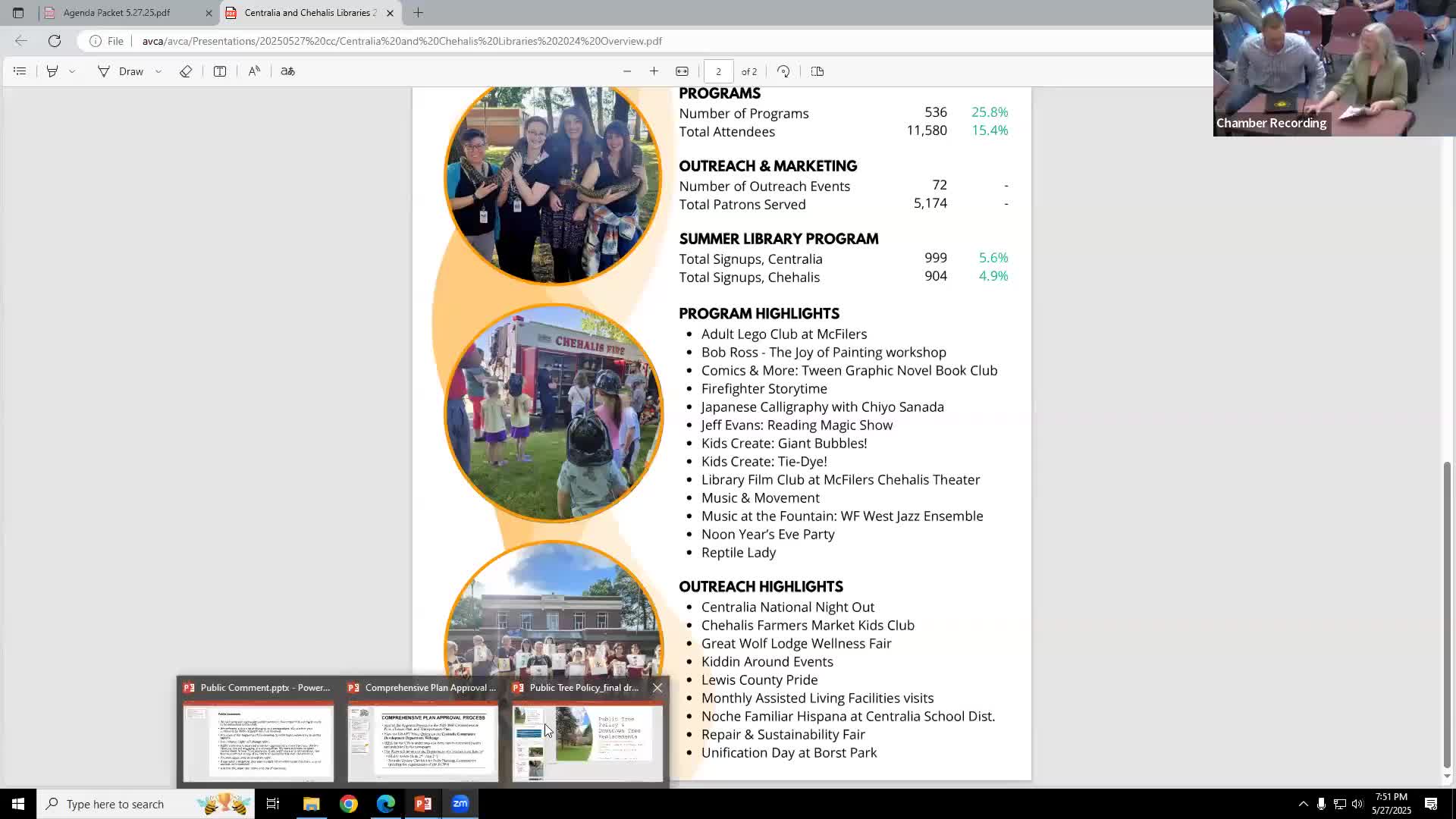Show hidden system tray icons

[x=1303, y=804]
